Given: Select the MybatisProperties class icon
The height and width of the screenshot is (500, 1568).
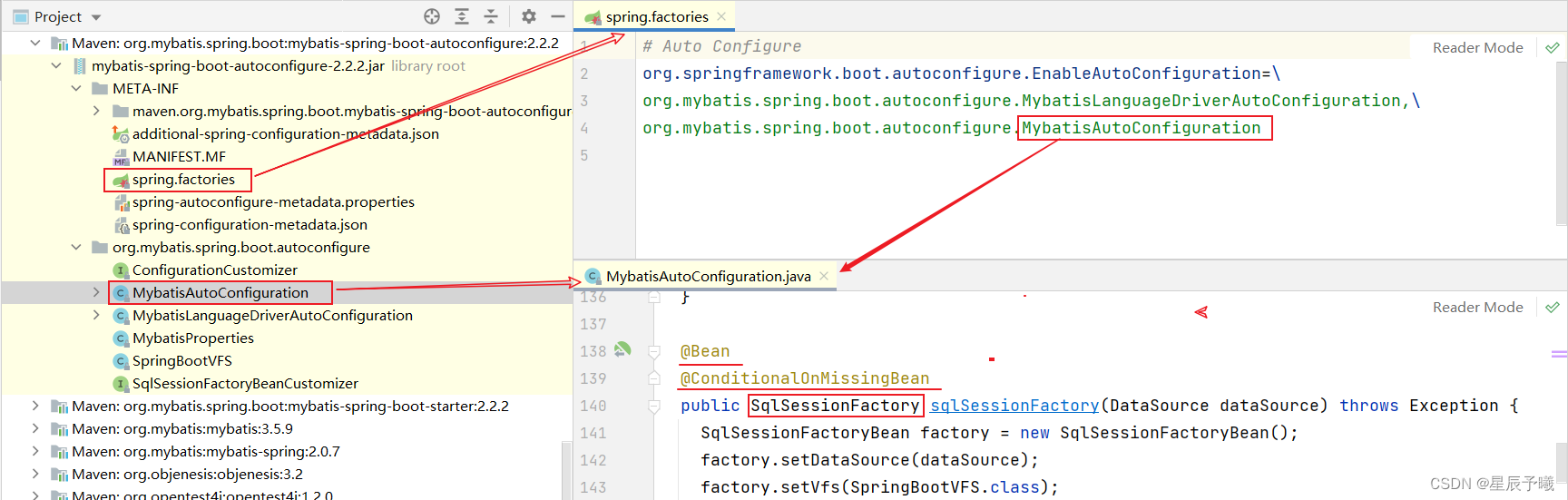Looking at the screenshot, I should pyautogui.click(x=120, y=338).
